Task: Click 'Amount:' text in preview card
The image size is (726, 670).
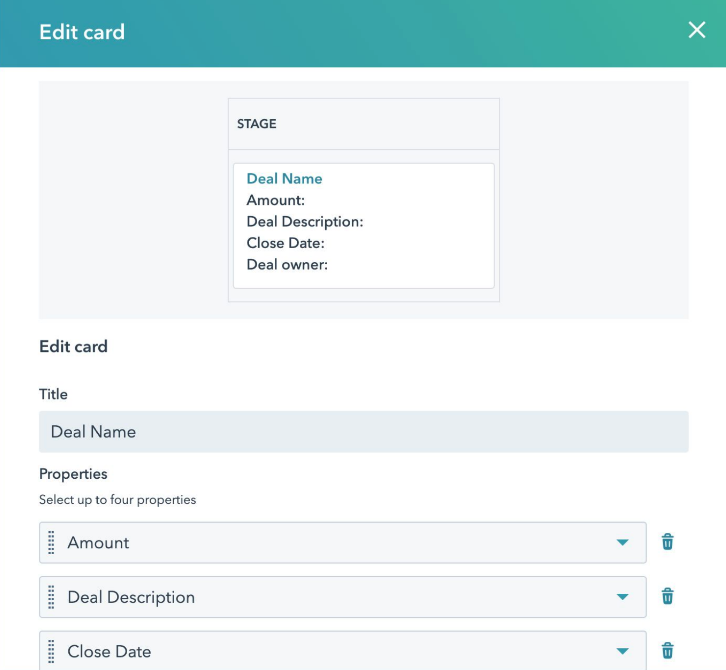Action: point(275,200)
